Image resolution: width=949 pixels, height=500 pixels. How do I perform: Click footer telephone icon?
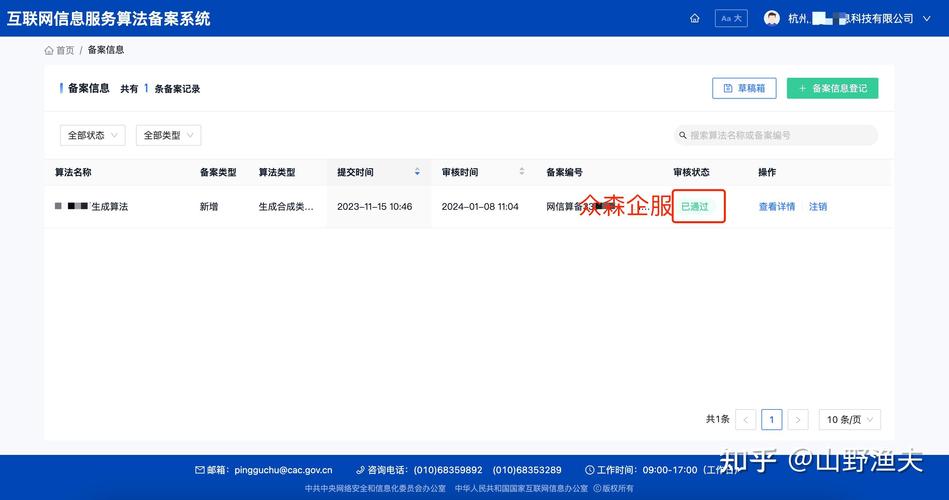[360, 470]
